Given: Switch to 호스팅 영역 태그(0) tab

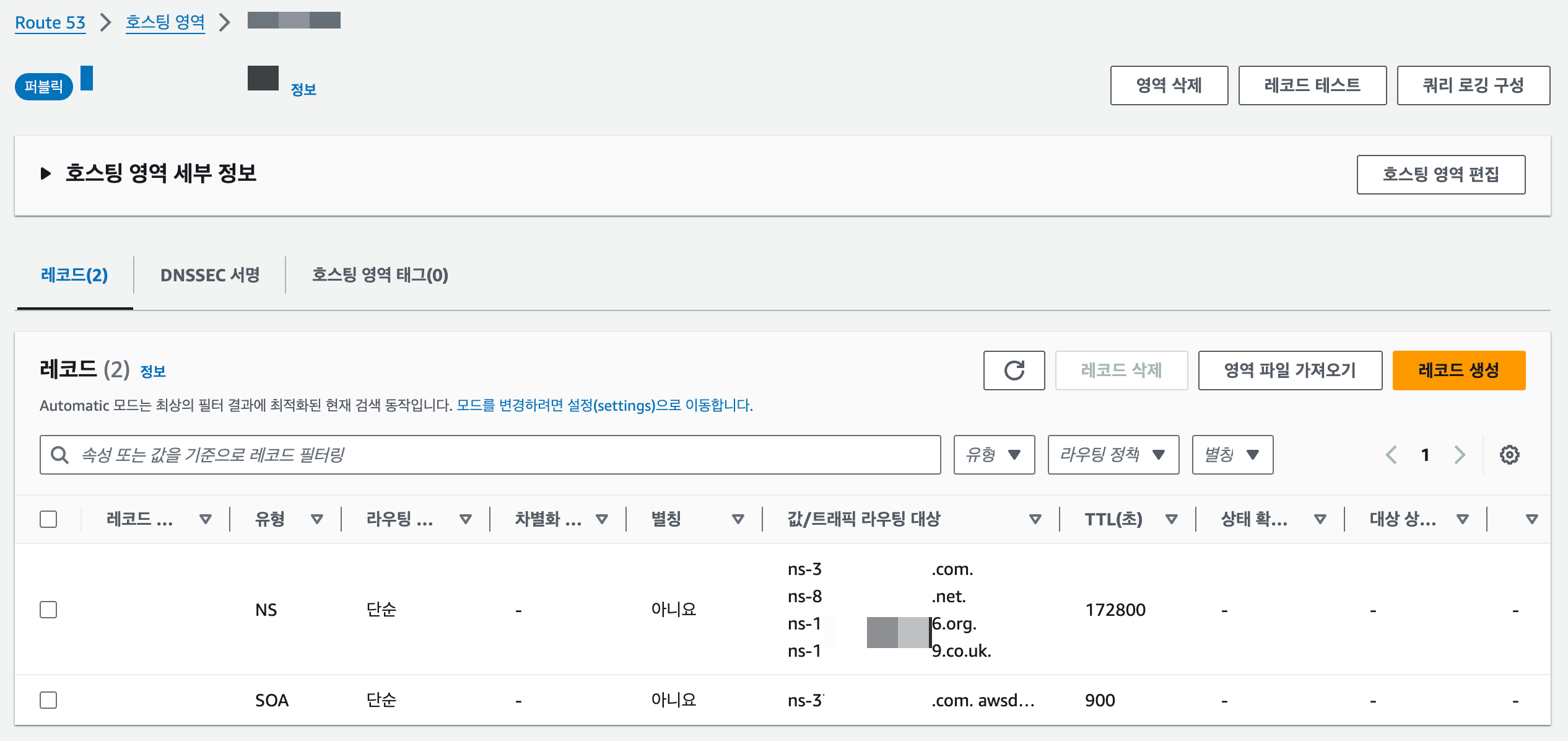Looking at the screenshot, I should [x=380, y=275].
